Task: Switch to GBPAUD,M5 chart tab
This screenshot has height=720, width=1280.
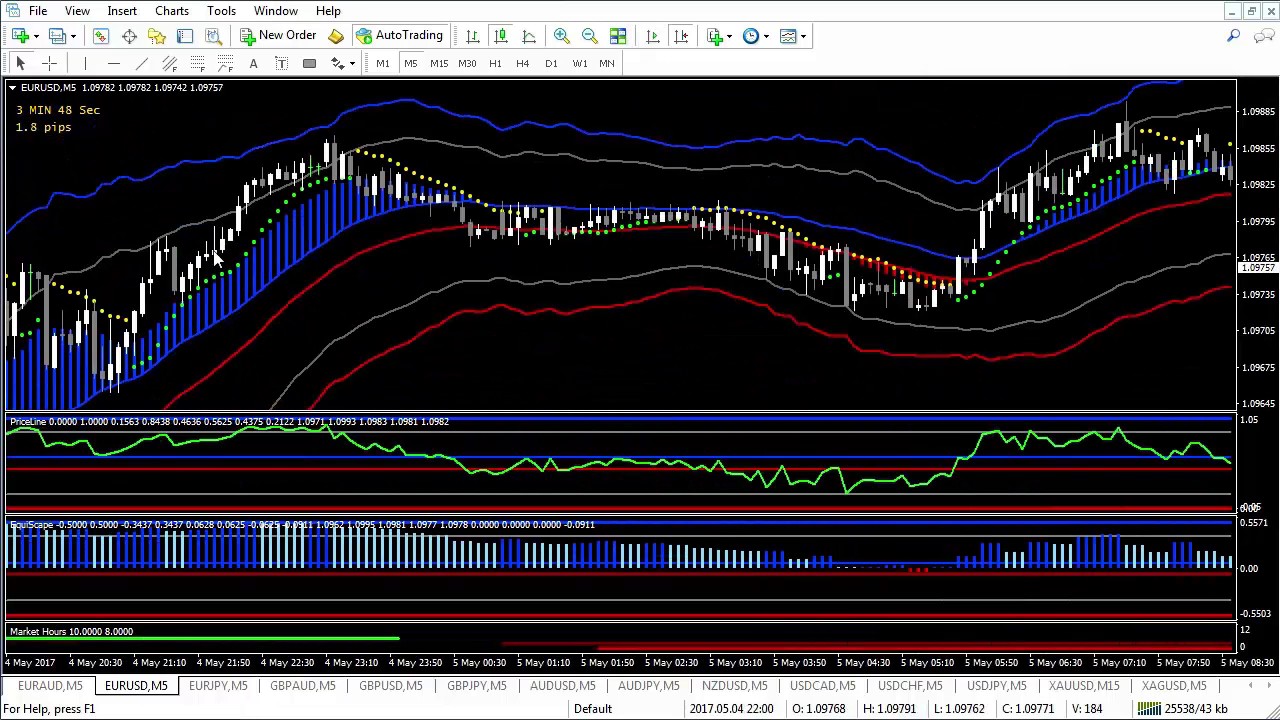Action: [303, 686]
